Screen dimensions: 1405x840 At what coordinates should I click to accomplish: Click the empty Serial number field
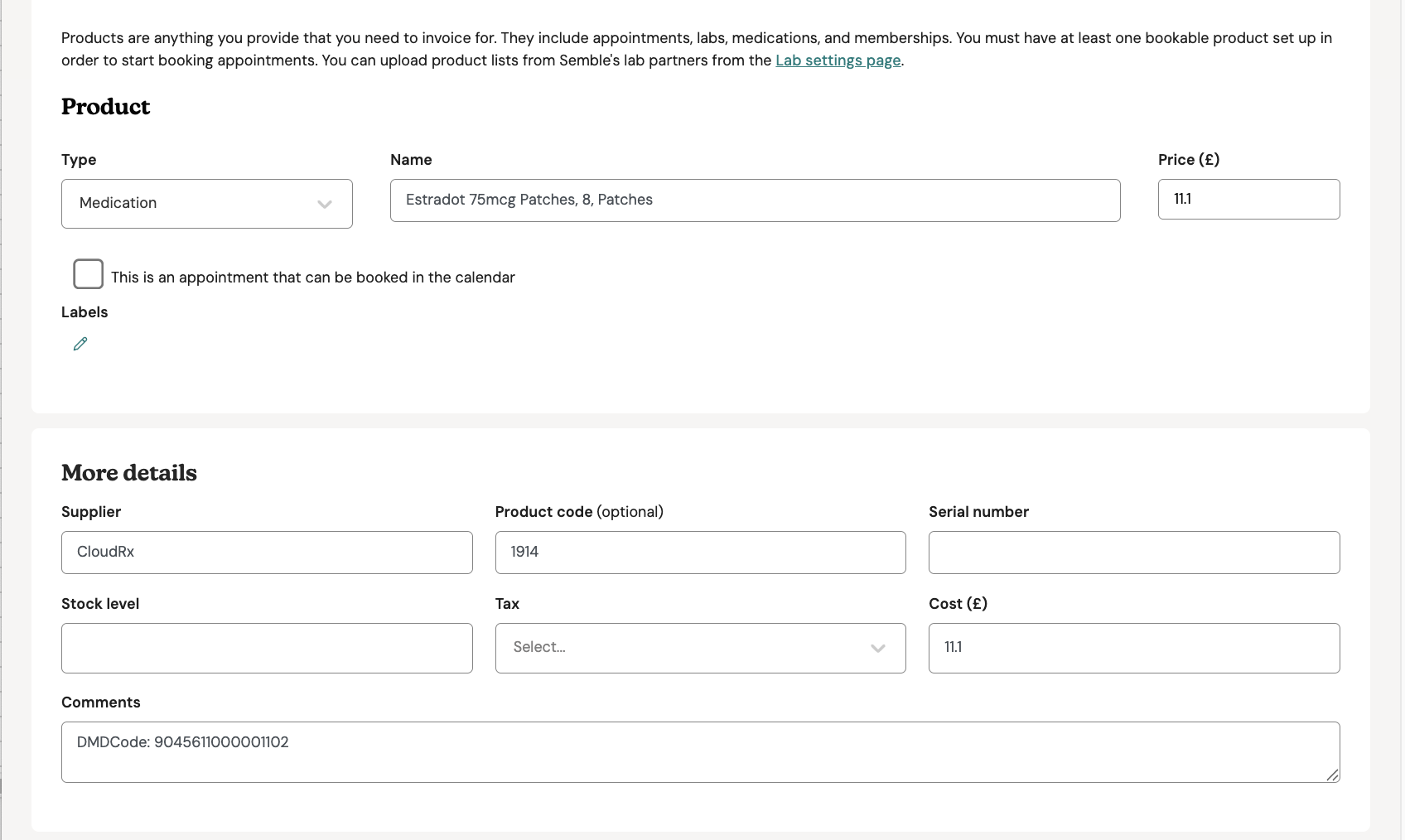tap(1133, 553)
